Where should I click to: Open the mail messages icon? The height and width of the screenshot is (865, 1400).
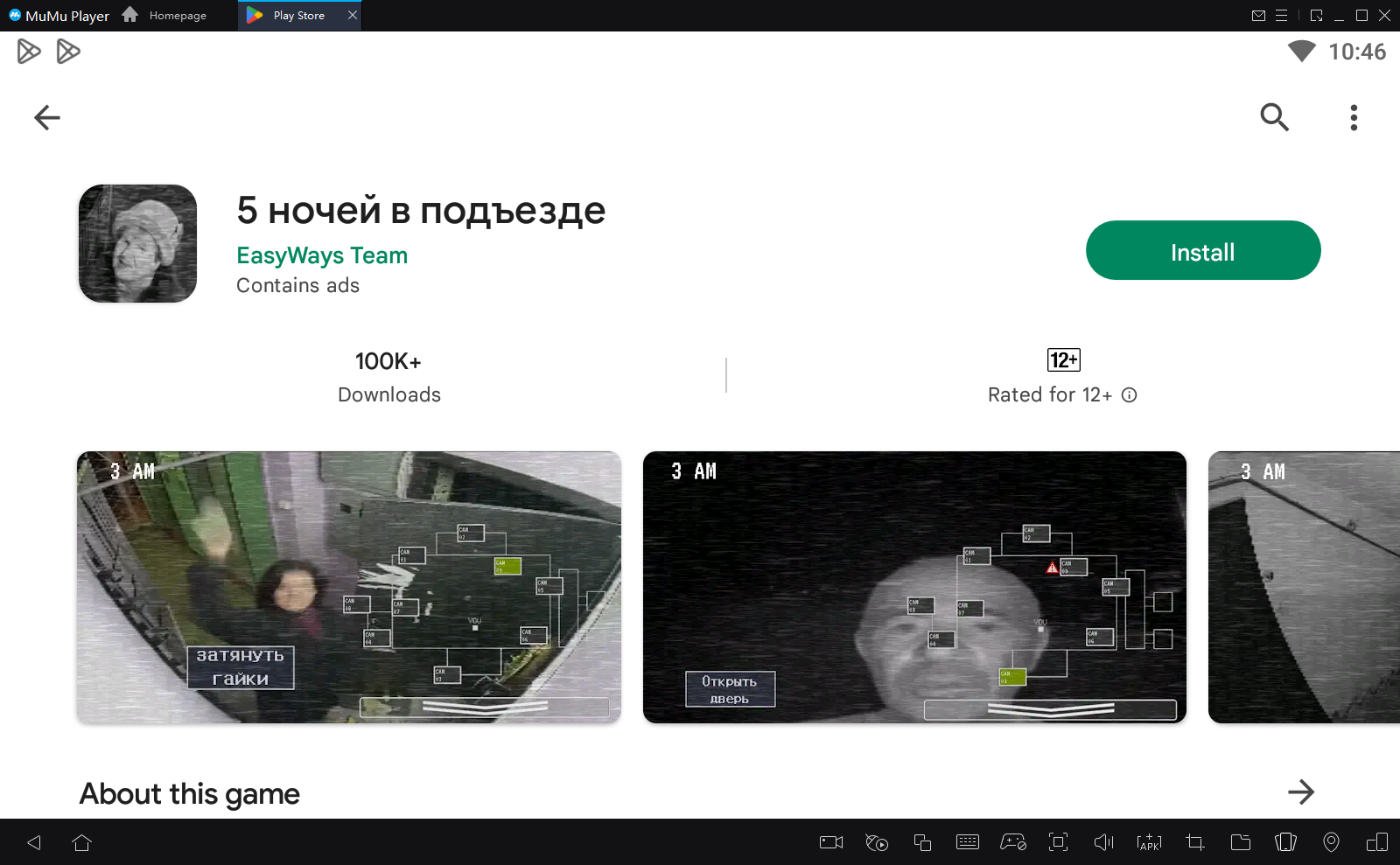[1258, 16]
